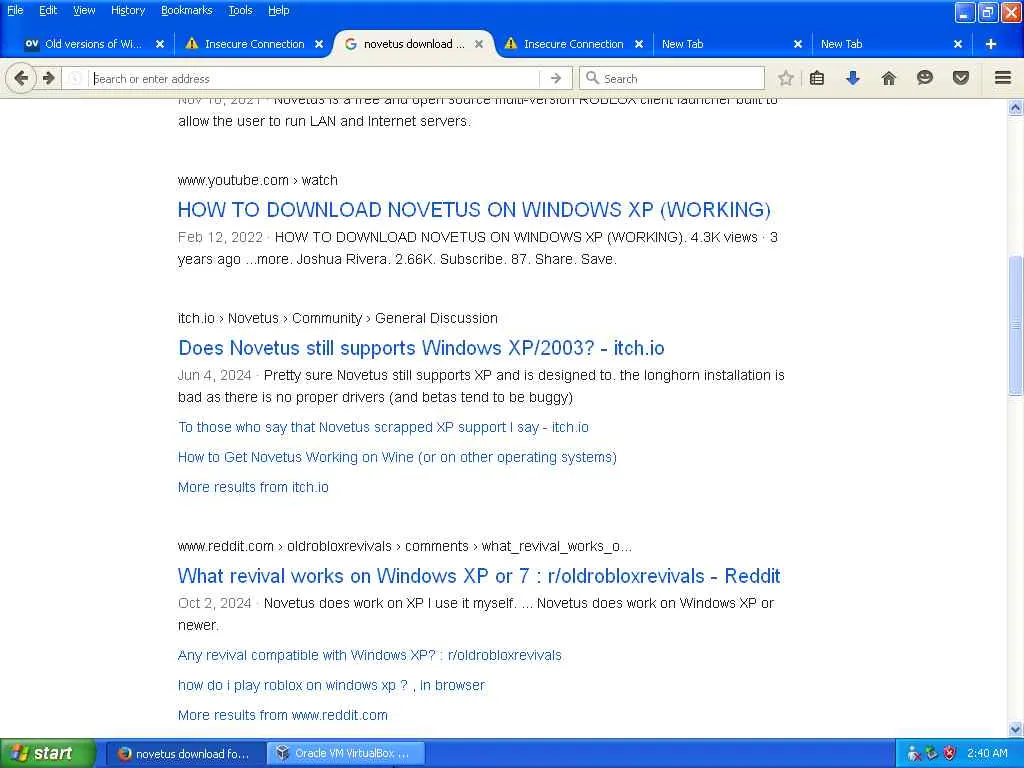The height and width of the screenshot is (768, 1024).
Task: Bookmark this page with the star icon
Action: click(786, 78)
